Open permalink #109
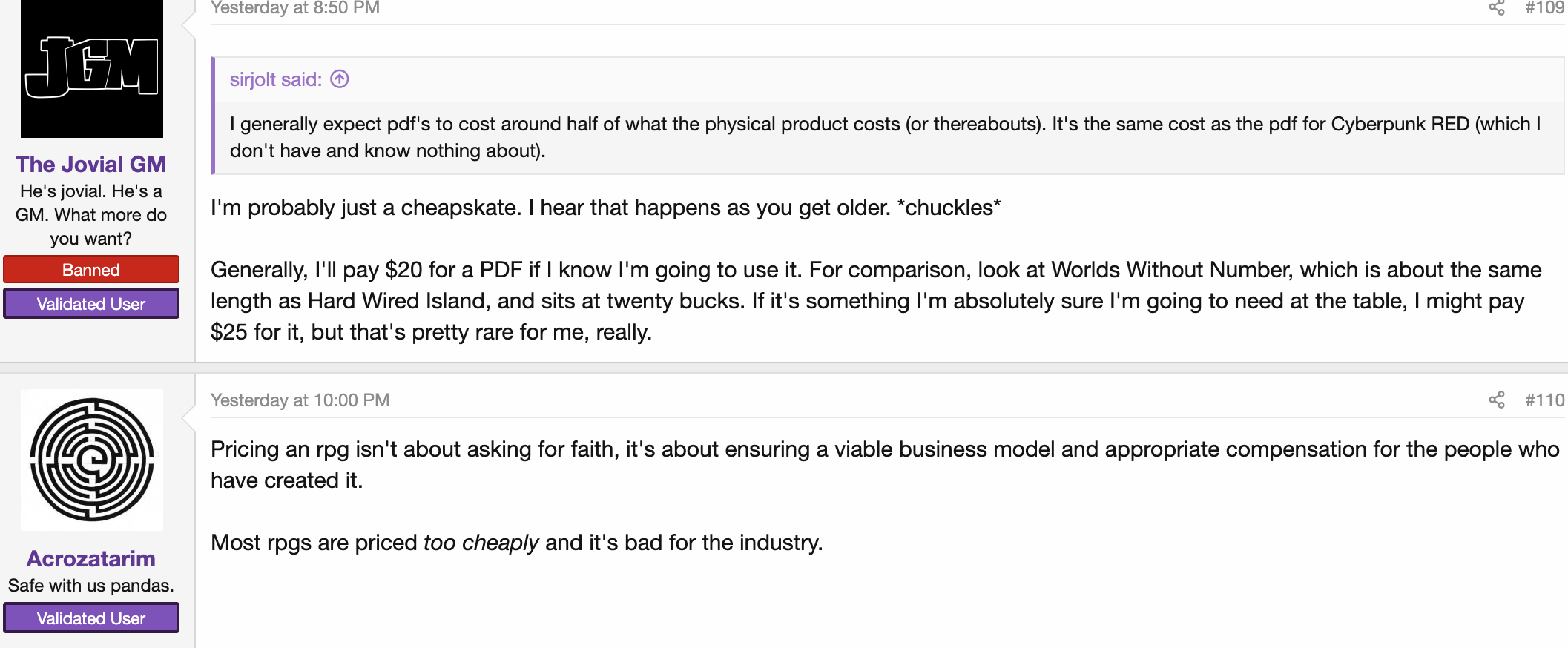1568x648 pixels. click(1544, 7)
